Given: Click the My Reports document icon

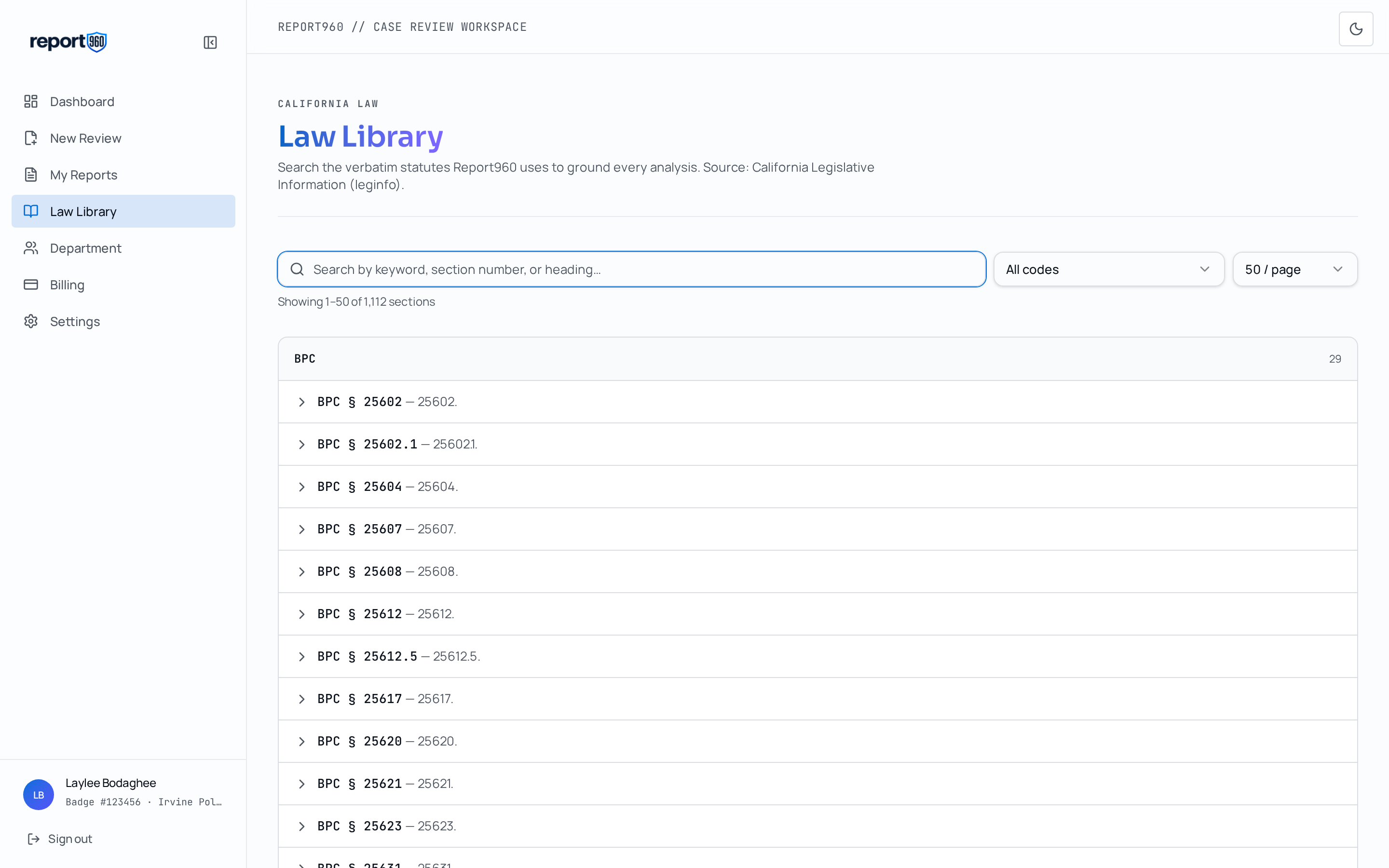Looking at the screenshot, I should point(31,175).
